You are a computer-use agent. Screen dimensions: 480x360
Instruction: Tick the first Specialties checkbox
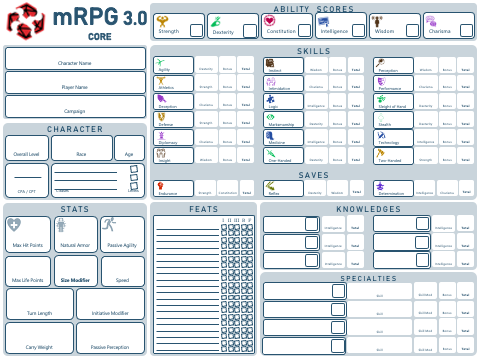pyautogui.click(x=338, y=291)
